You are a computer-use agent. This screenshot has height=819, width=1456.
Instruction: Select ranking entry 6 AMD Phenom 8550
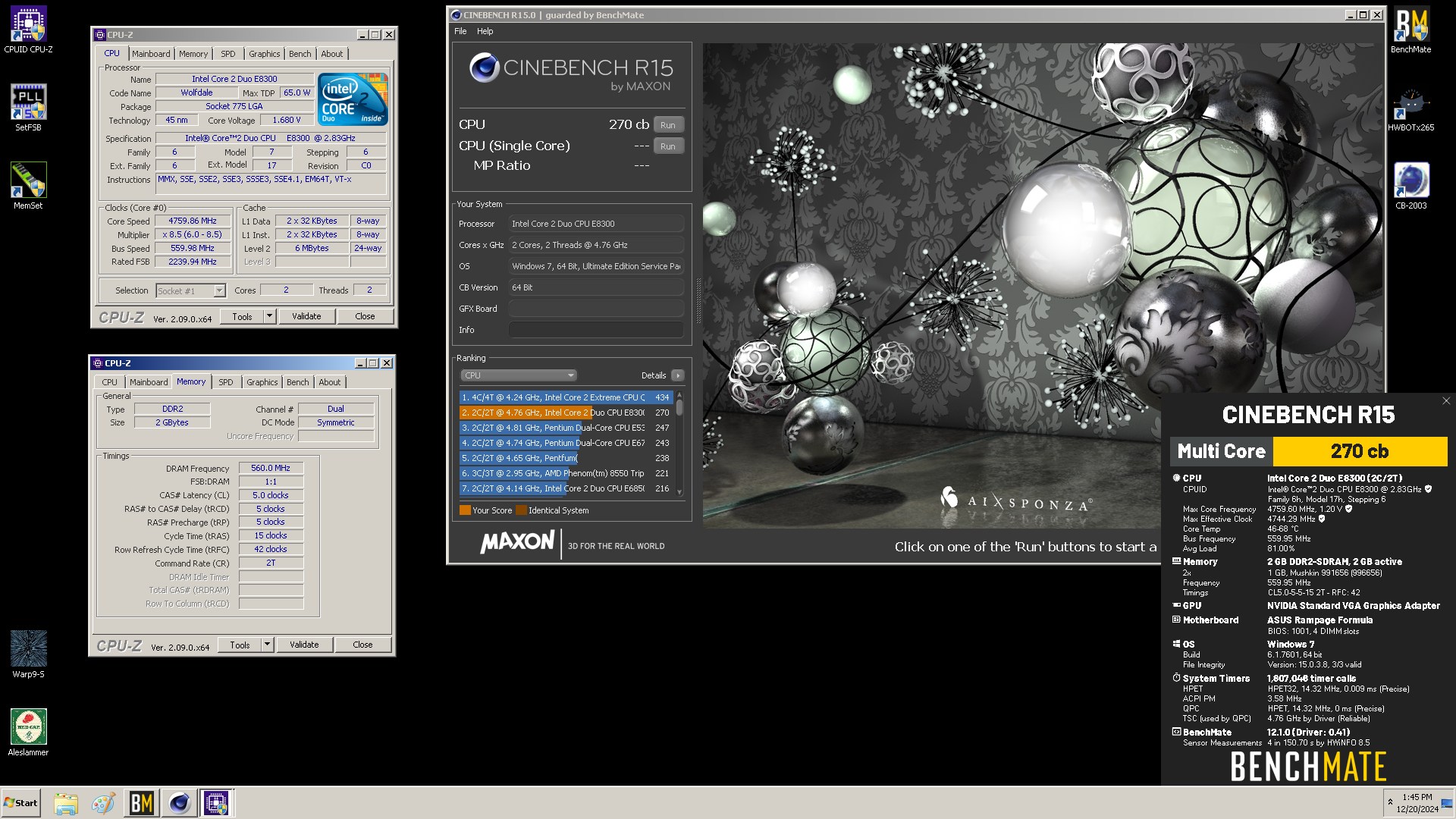tap(566, 473)
